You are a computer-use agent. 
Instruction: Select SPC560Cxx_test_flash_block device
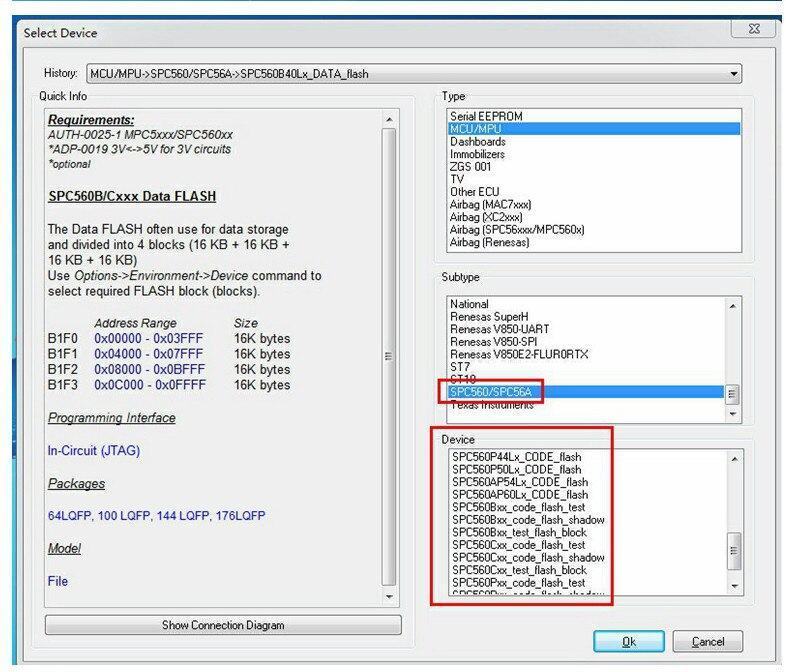point(519,570)
